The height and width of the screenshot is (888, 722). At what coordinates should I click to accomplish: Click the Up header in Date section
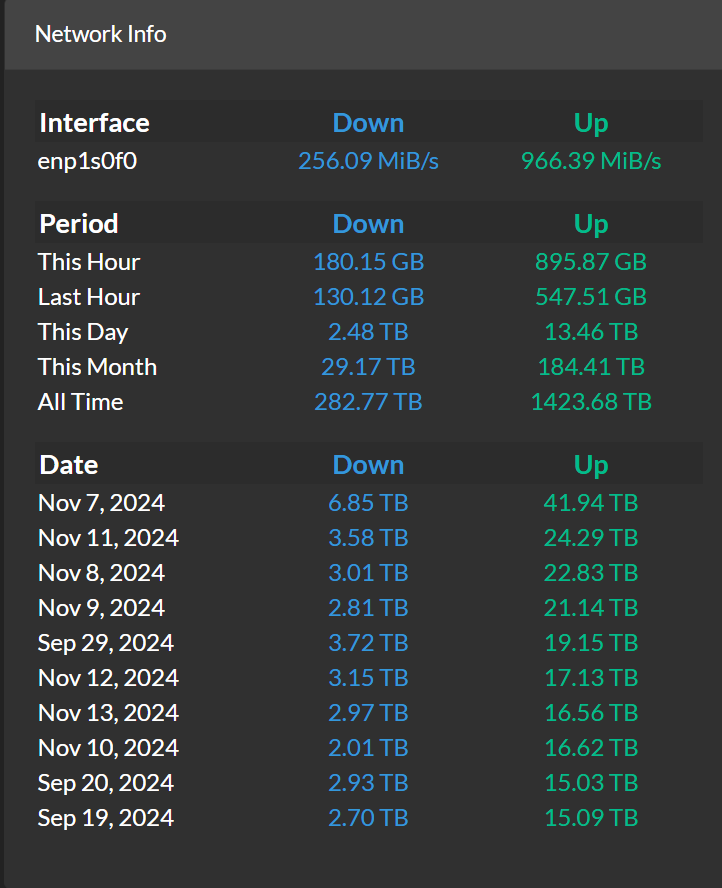591,466
